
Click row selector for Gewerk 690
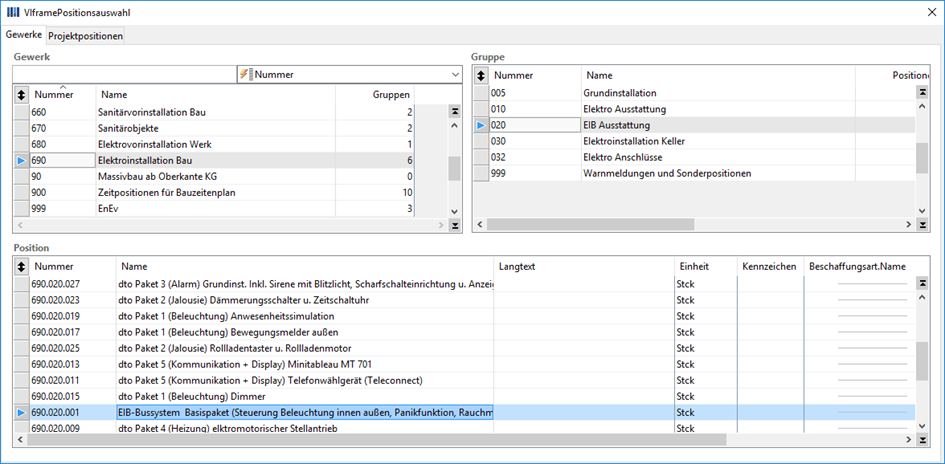[21, 161]
